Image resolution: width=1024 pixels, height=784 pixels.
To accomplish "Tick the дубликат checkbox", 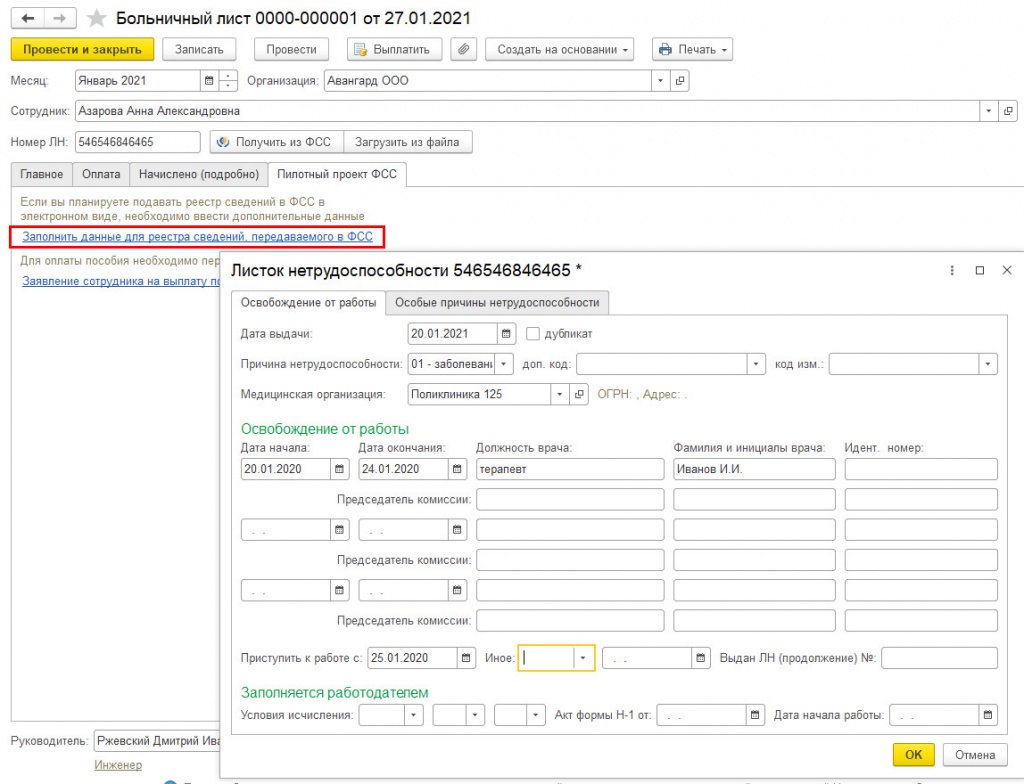I will [x=533, y=334].
